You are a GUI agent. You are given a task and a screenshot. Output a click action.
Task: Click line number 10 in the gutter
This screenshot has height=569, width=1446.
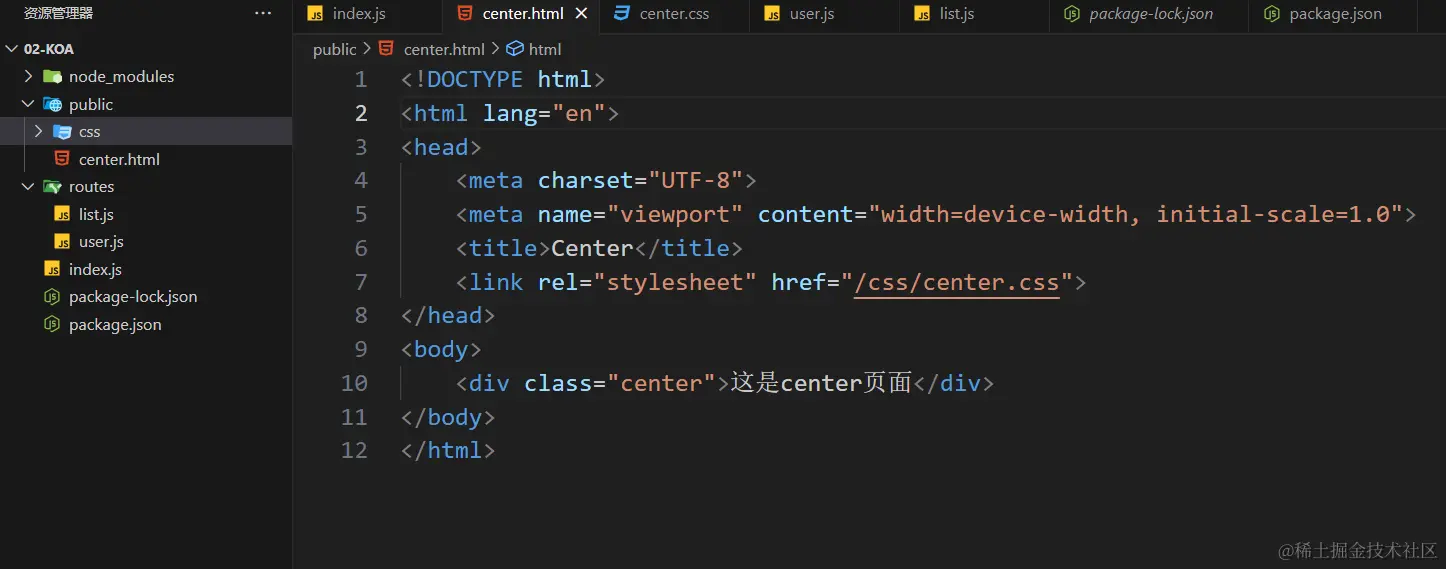354,383
